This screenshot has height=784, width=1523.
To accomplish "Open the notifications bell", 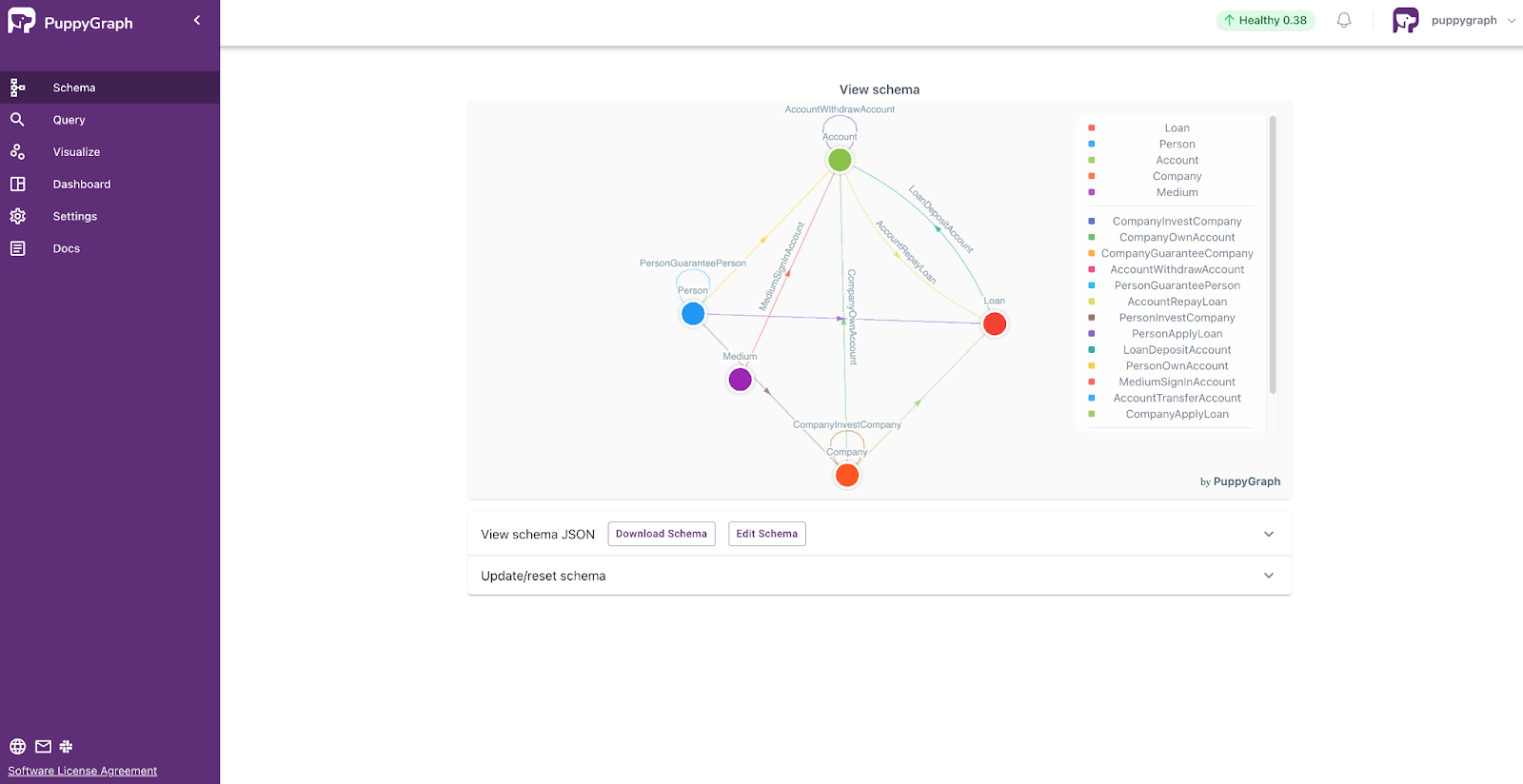I will 1344,20.
